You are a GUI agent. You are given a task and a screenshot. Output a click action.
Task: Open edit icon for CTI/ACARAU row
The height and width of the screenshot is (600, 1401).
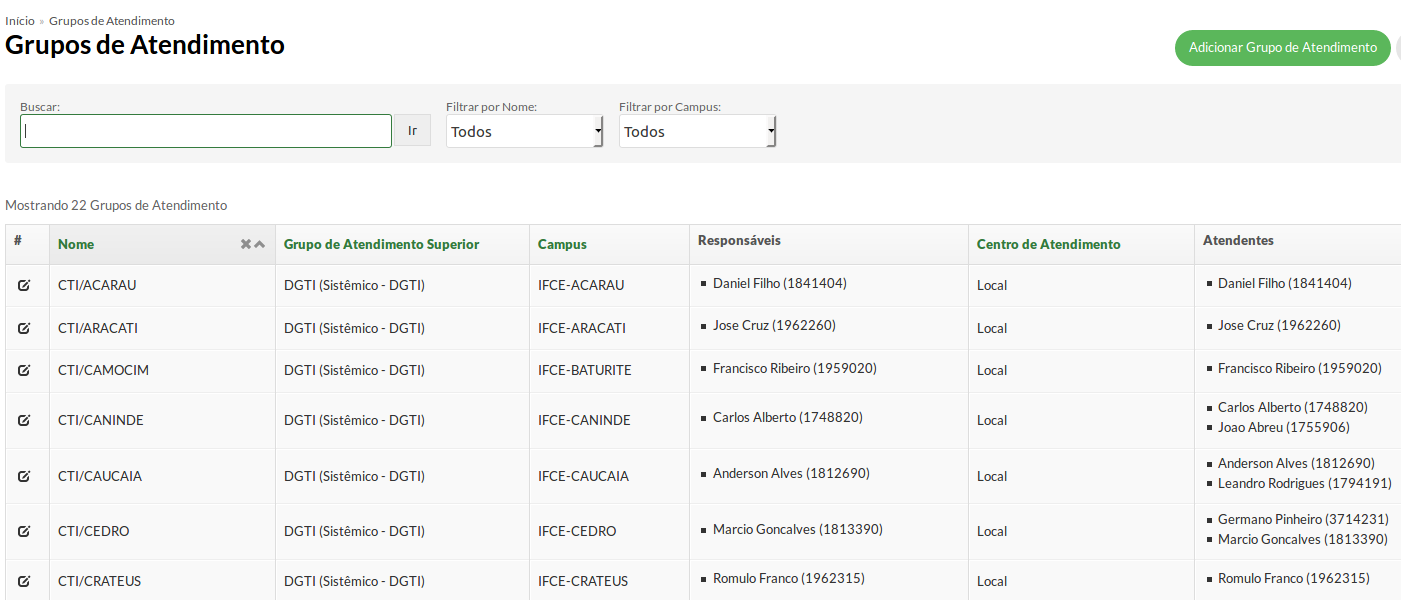pyautogui.click(x=24, y=285)
